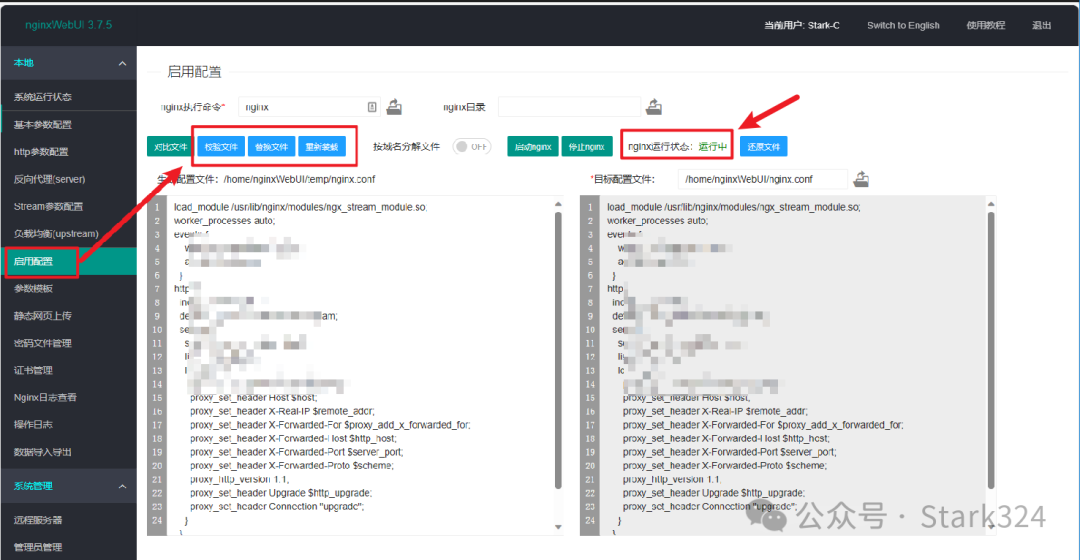The image size is (1080, 560).
Task: Click the nginx目录 input field
Action: pyautogui.click(x=569, y=106)
